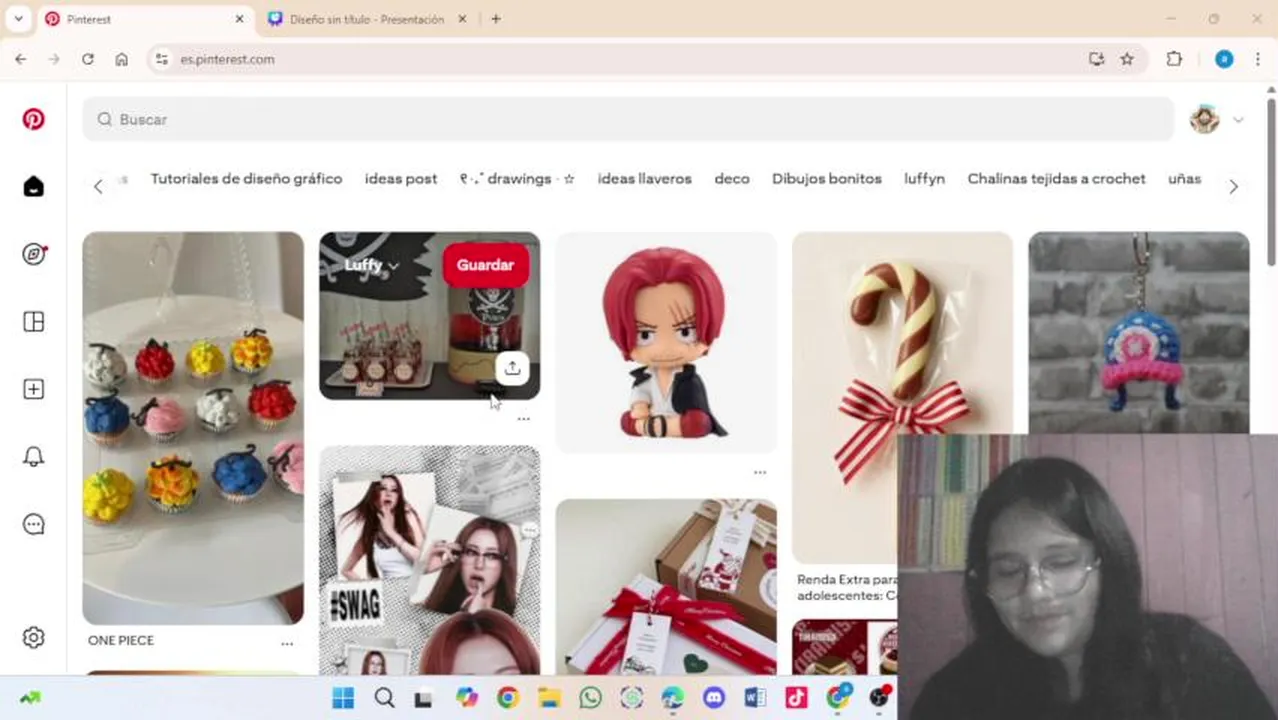Open the Chrome profile avatar
Screen dimensions: 1278x720
click(x=1224, y=59)
